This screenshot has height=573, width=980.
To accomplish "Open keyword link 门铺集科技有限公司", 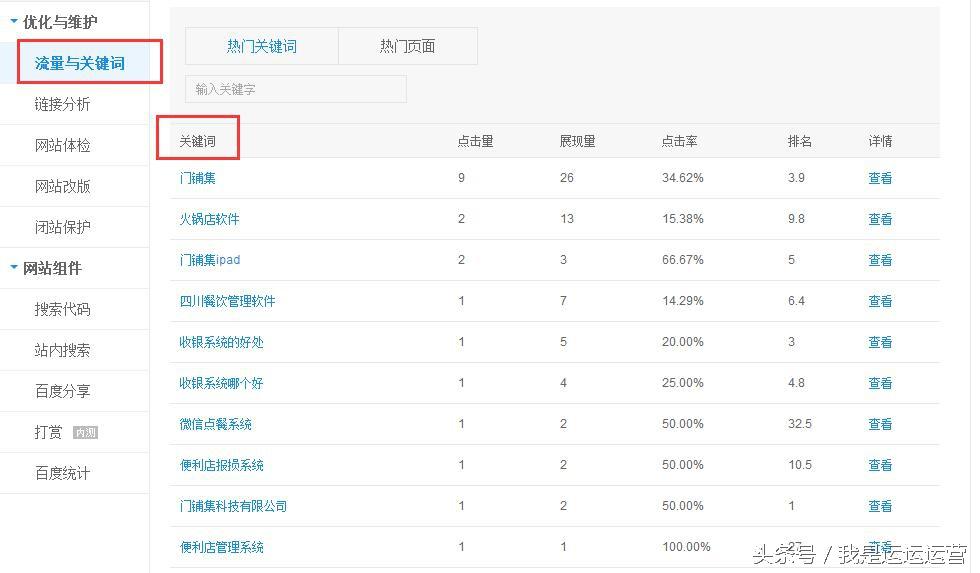I will [x=233, y=506].
